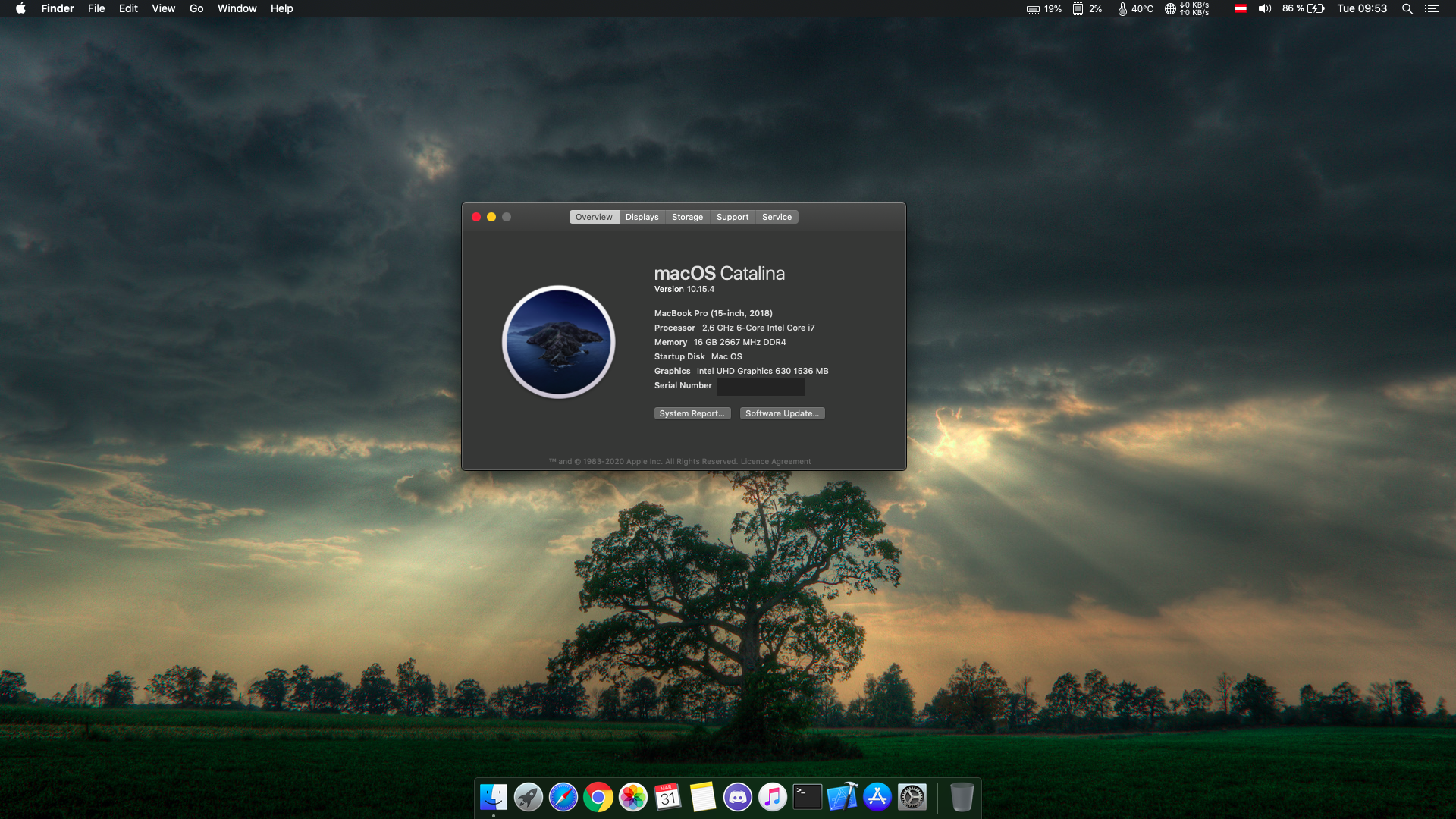Click the input source flag icon

click(1241, 8)
